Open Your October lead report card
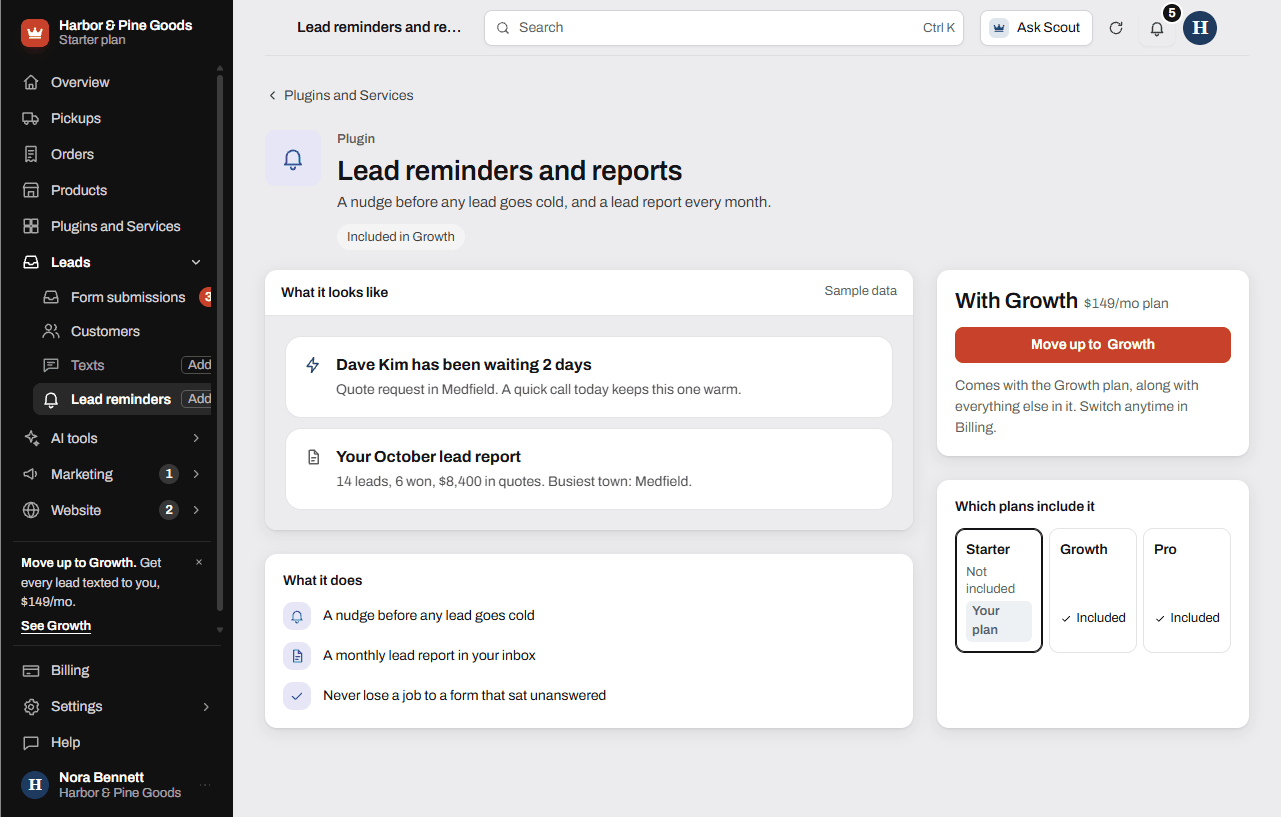The height and width of the screenshot is (817, 1281). coord(589,469)
